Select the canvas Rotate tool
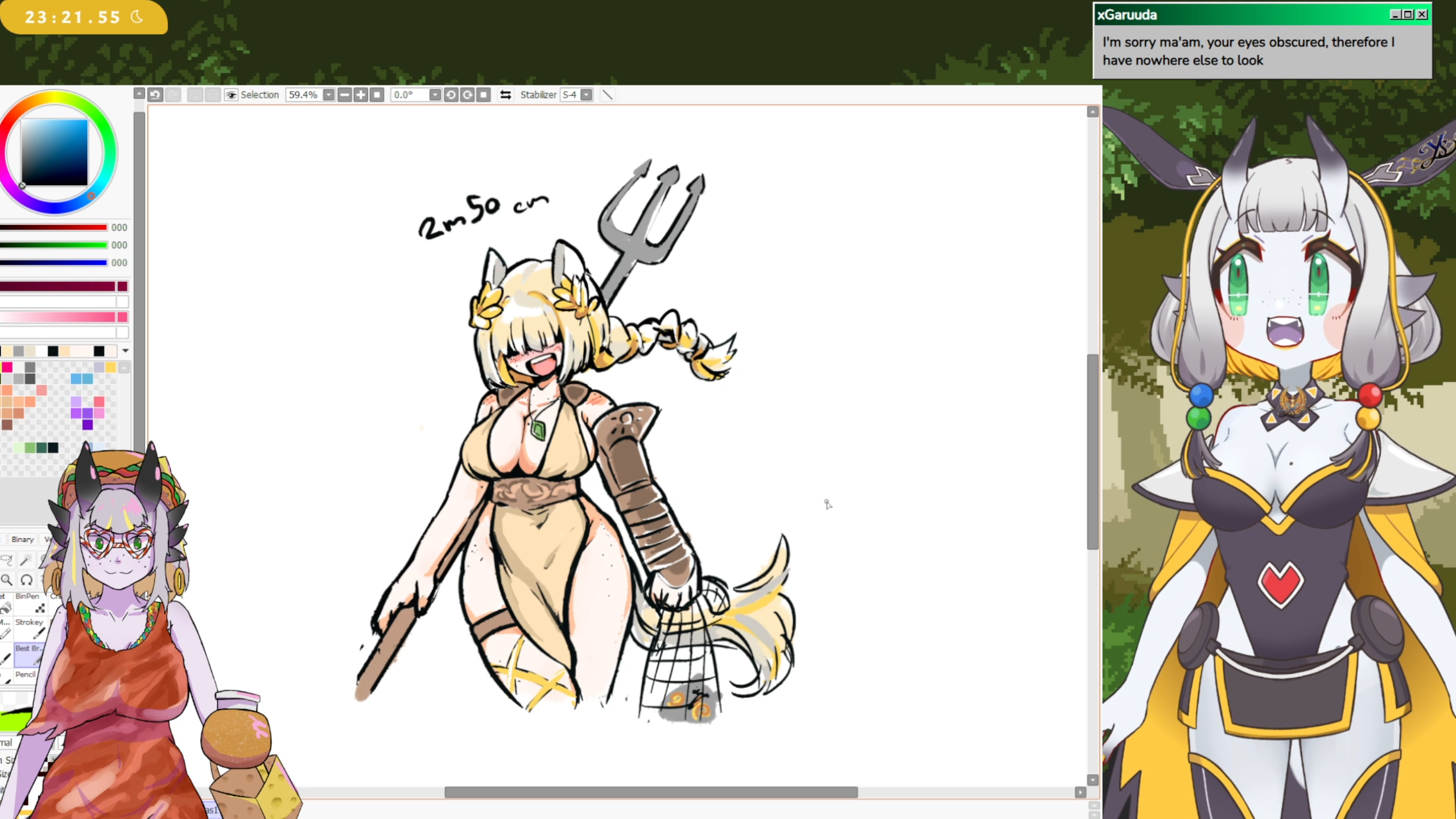 (26, 580)
